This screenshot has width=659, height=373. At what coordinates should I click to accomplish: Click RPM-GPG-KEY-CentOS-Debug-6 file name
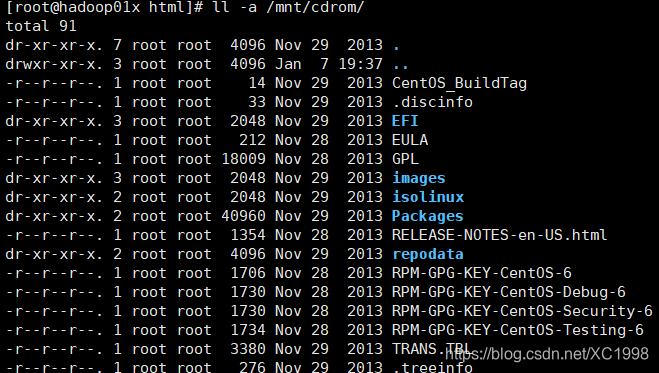tap(509, 292)
